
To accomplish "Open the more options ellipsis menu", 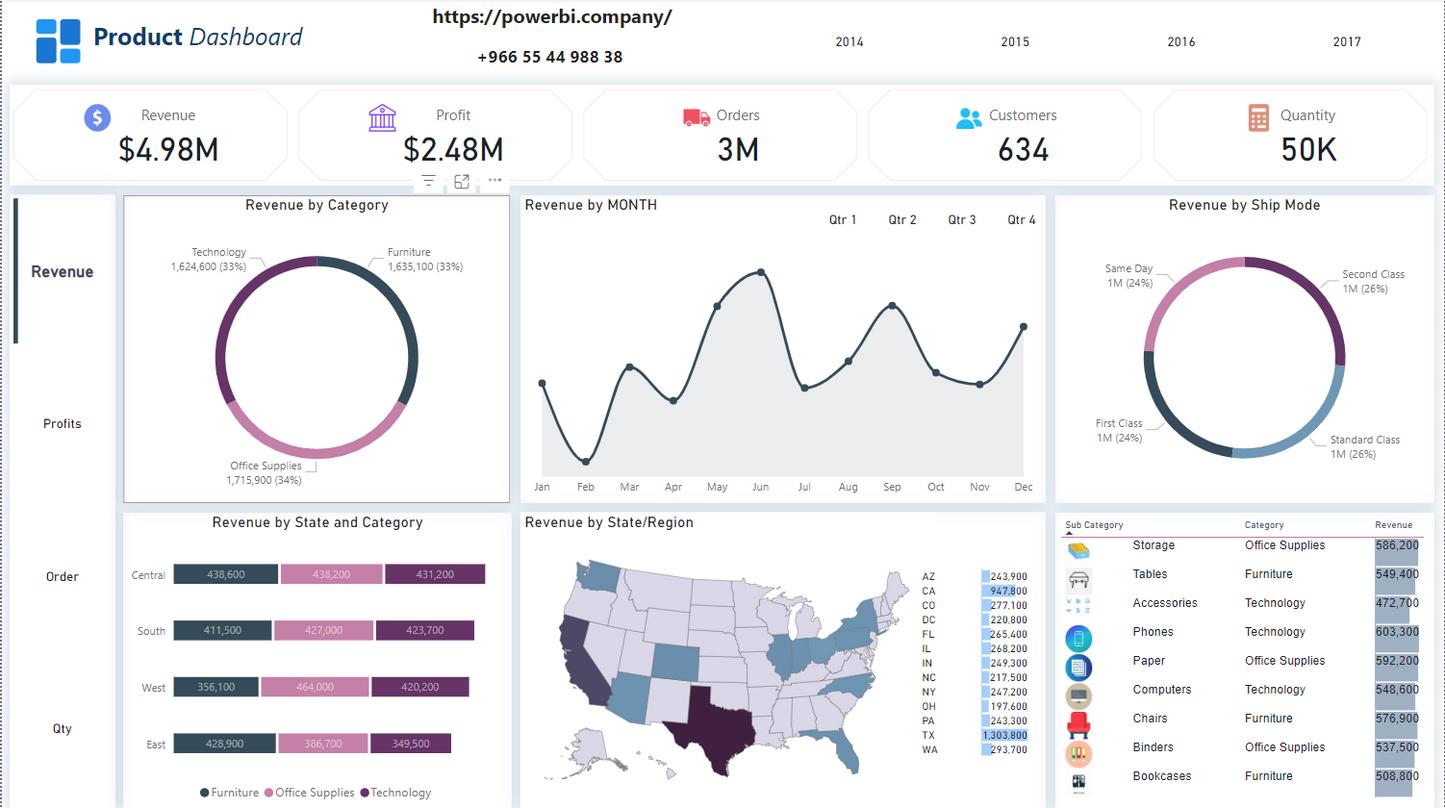I will point(495,181).
